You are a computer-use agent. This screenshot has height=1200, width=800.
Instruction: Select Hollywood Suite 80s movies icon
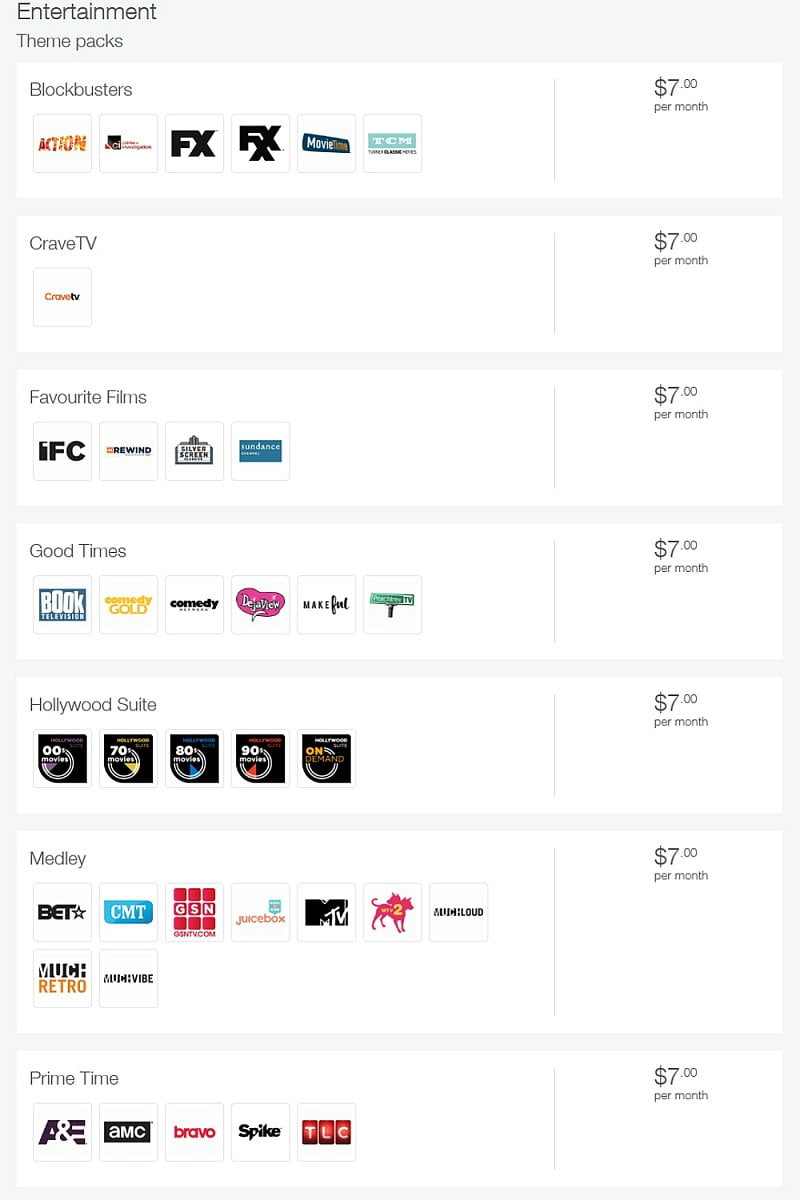pos(194,759)
